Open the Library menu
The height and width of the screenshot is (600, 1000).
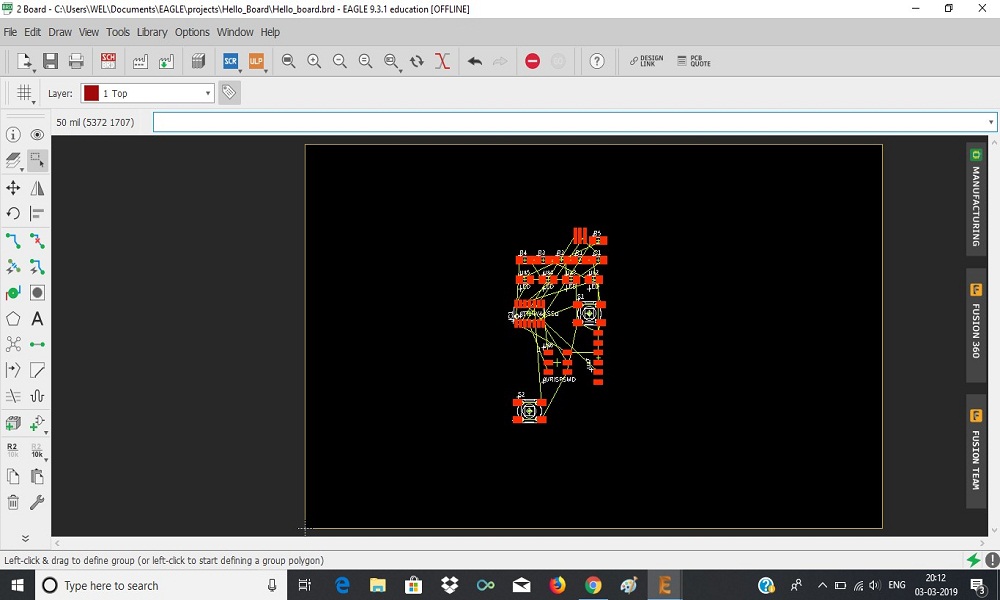click(x=152, y=32)
